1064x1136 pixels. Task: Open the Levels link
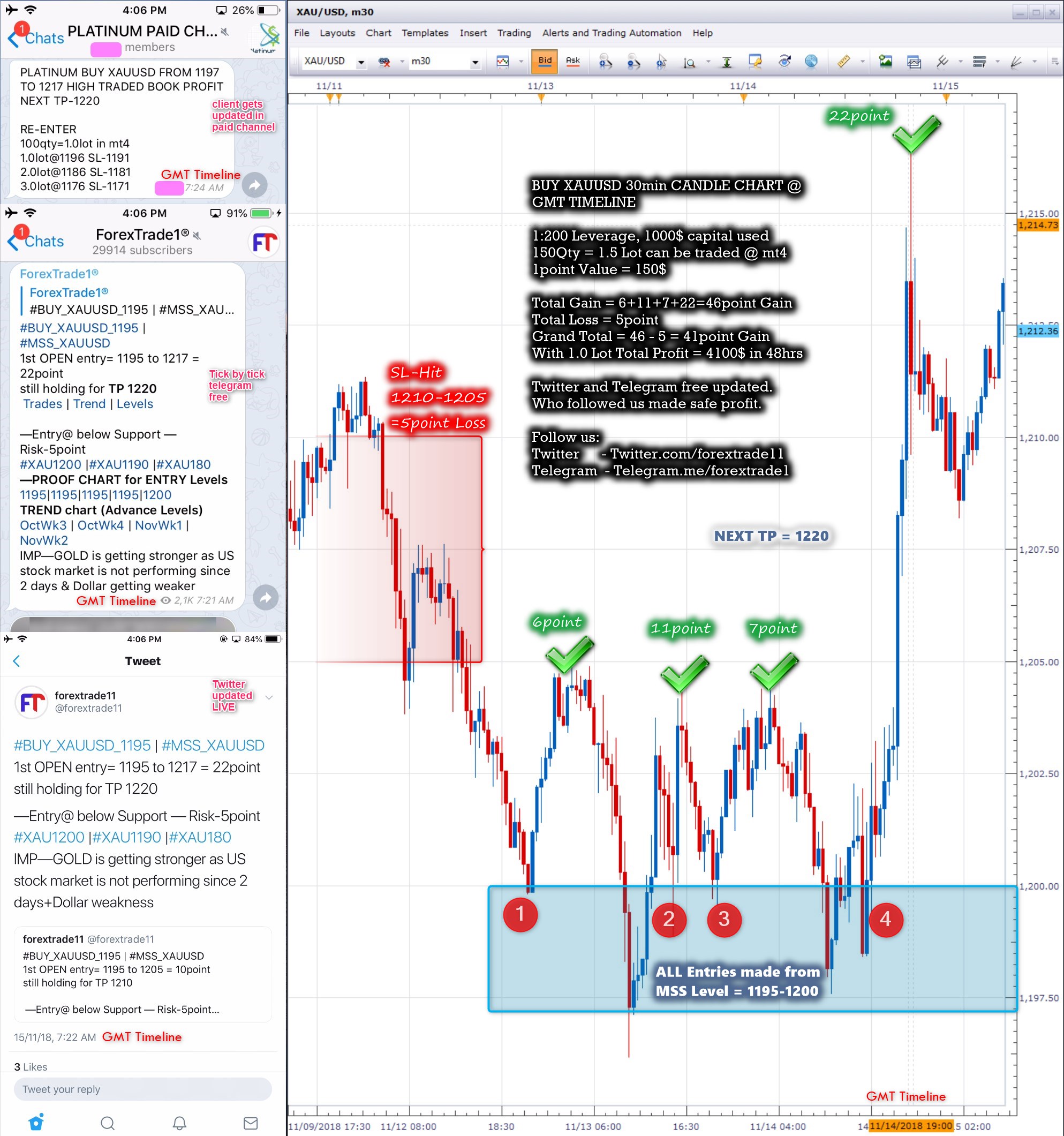[135, 404]
